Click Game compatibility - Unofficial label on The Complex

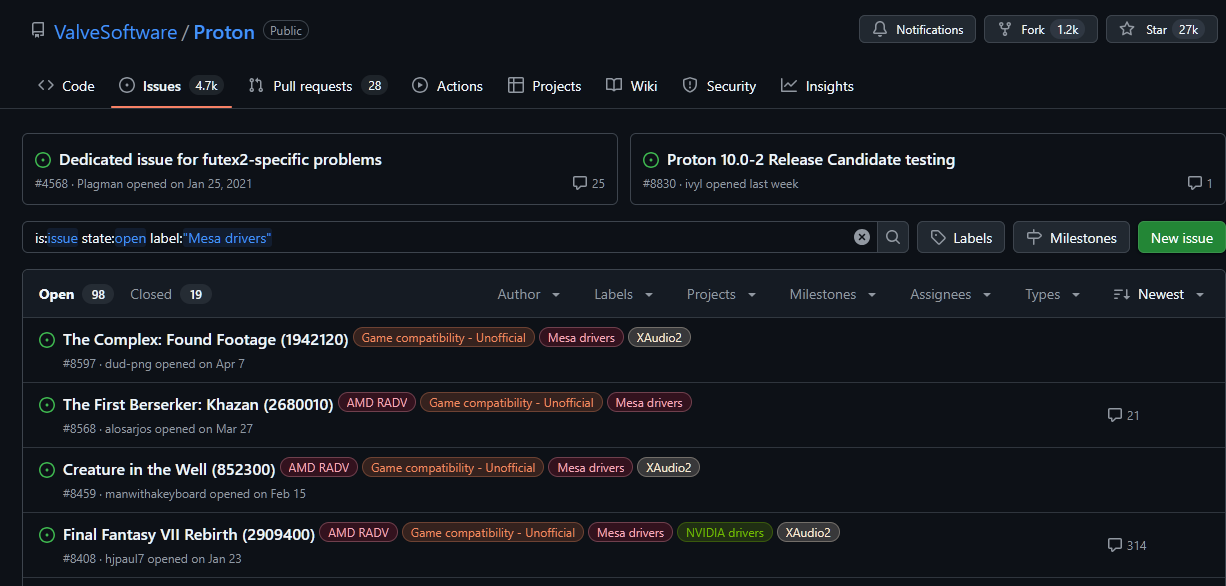[443, 338]
